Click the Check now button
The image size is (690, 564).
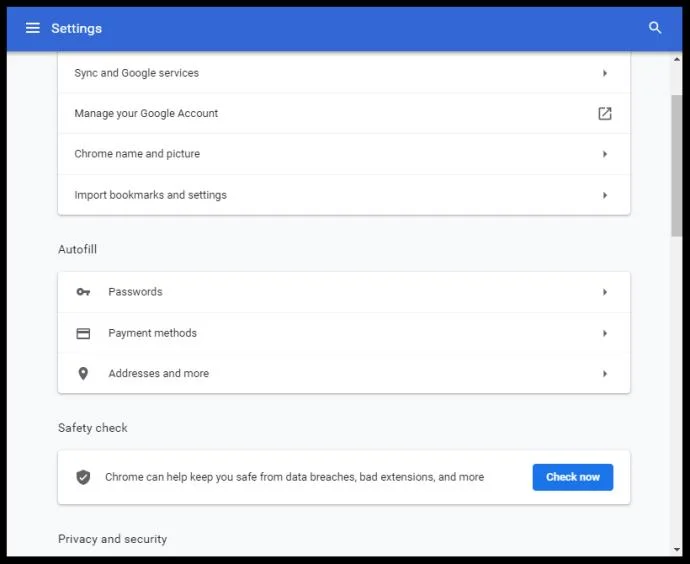point(573,477)
